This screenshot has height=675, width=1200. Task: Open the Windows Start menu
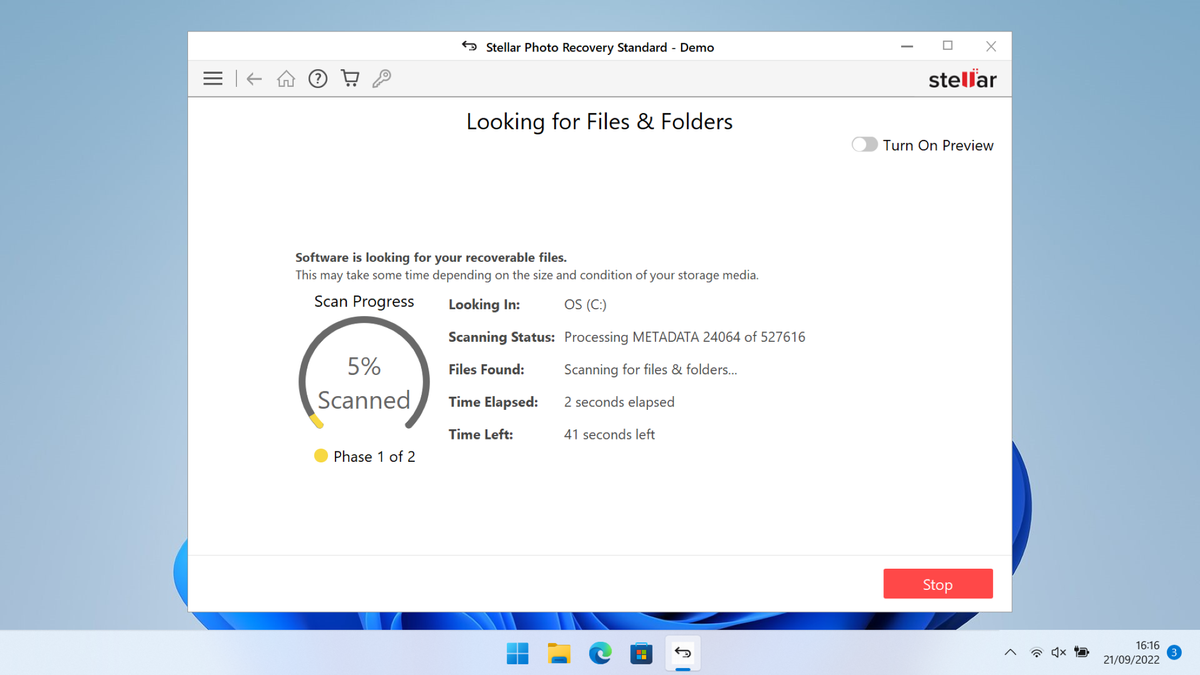[x=517, y=652]
